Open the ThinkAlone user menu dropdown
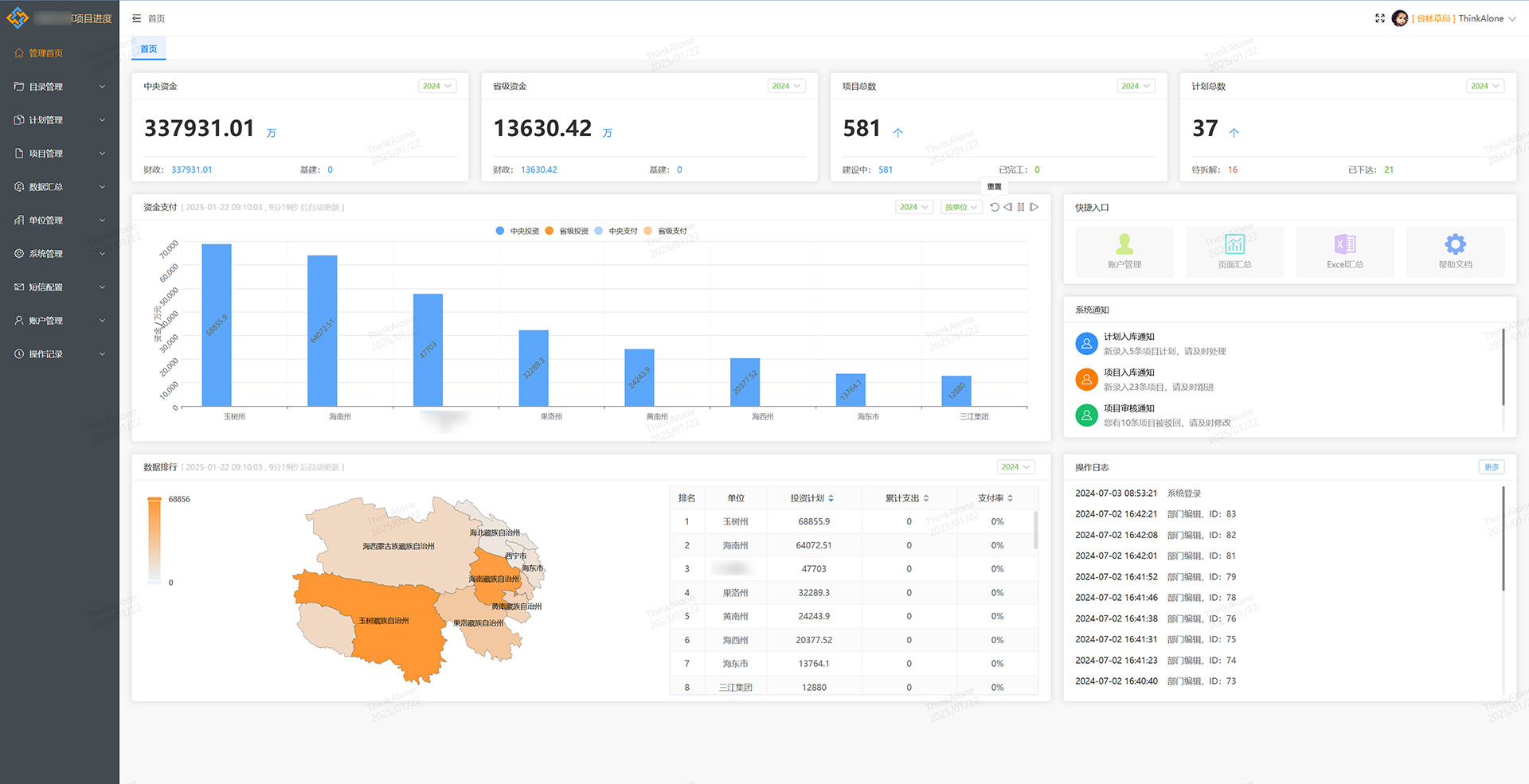The width and height of the screenshot is (1529, 784). (1486, 18)
